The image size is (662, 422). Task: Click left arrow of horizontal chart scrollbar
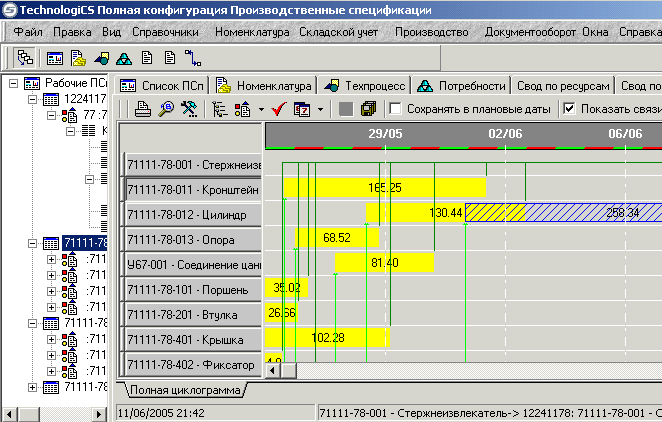[273, 371]
